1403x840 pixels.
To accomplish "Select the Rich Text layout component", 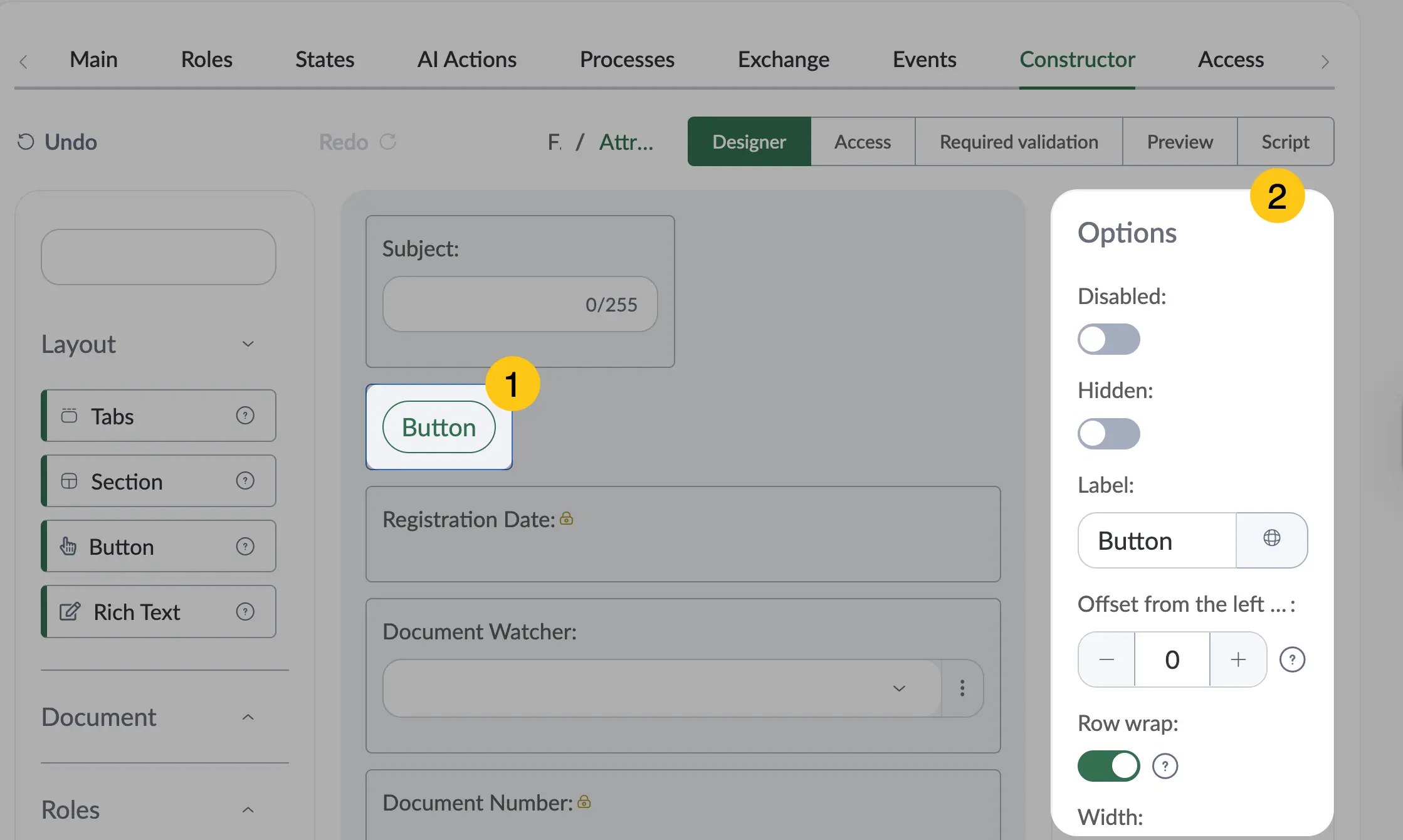I will tap(159, 611).
